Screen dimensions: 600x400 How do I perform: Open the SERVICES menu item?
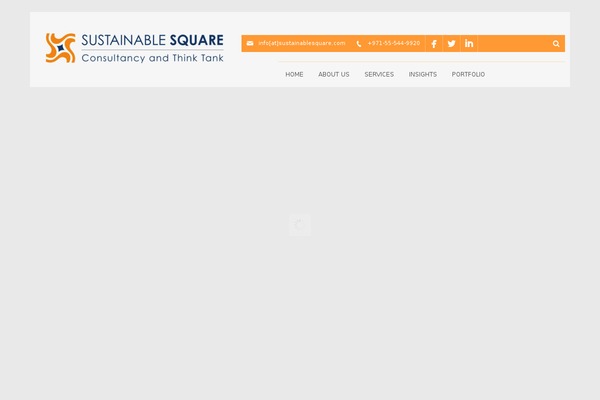coord(379,74)
